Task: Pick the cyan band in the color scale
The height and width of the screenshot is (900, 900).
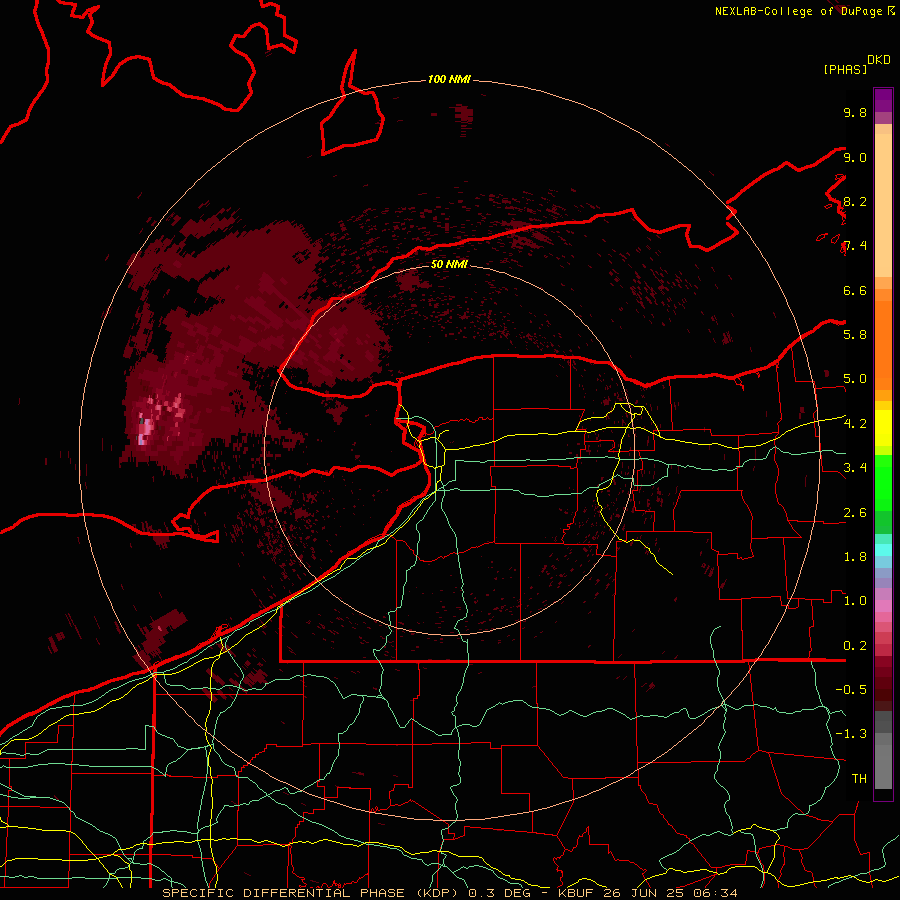Action: click(883, 550)
